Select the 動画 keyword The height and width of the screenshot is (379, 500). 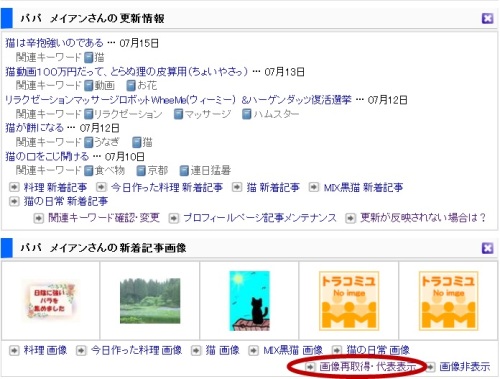(x=105, y=86)
